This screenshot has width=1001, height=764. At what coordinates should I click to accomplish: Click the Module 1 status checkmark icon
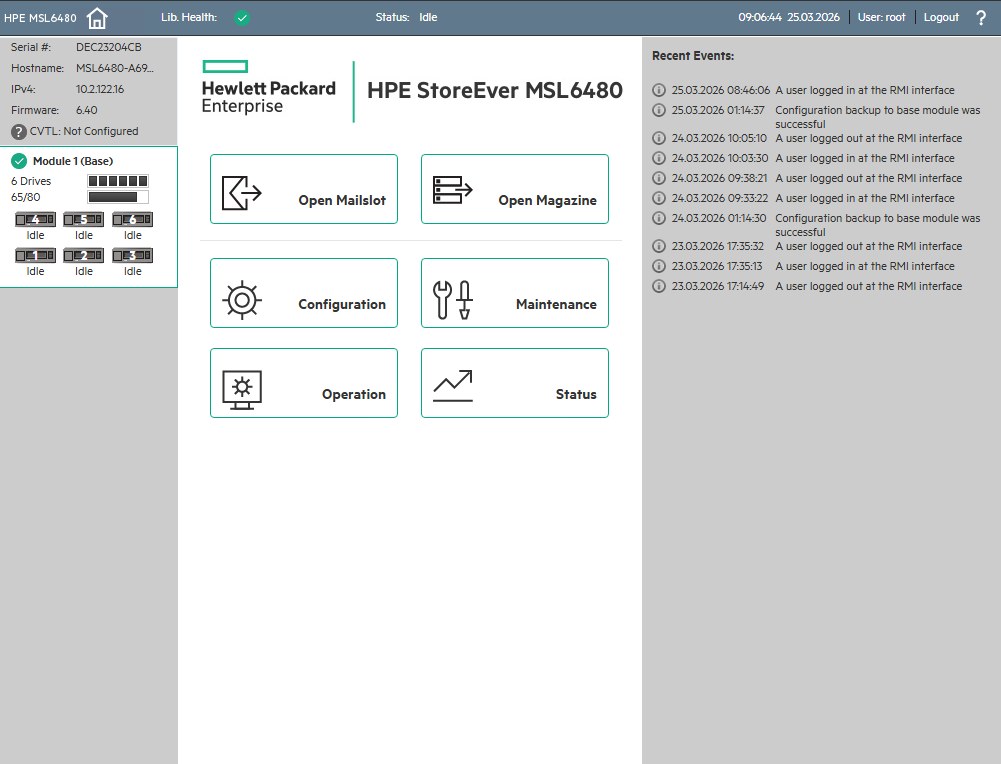[x=19, y=161]
